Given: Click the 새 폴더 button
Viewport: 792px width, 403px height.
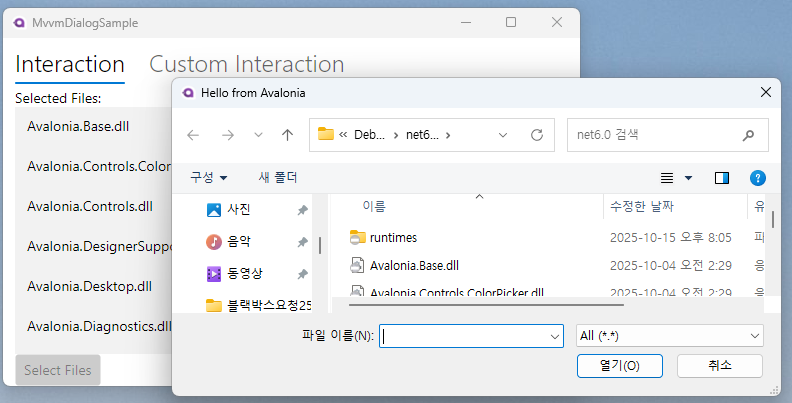Looking at the screenshot, I should tap(278, 177).
